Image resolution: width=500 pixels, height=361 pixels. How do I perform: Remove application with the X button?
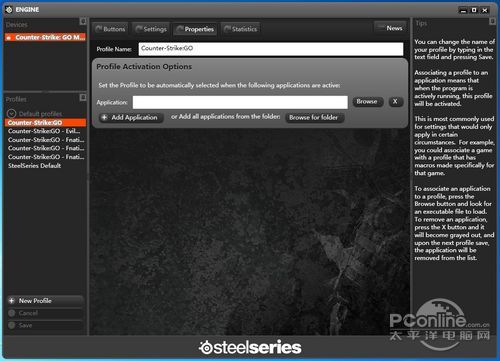coord(396,102)
